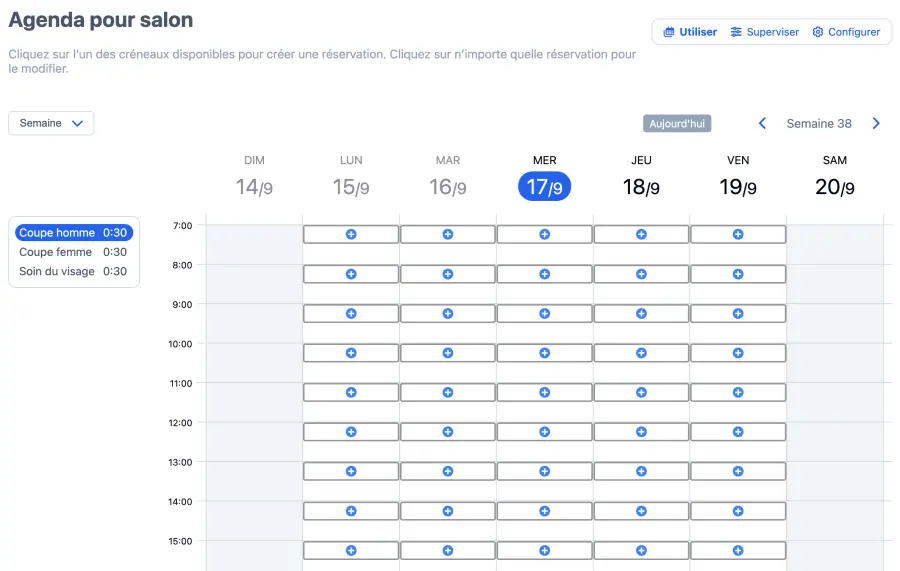Switch to the Utiliser tab
The width and height of the screenshot is (900, 571).
690,32
